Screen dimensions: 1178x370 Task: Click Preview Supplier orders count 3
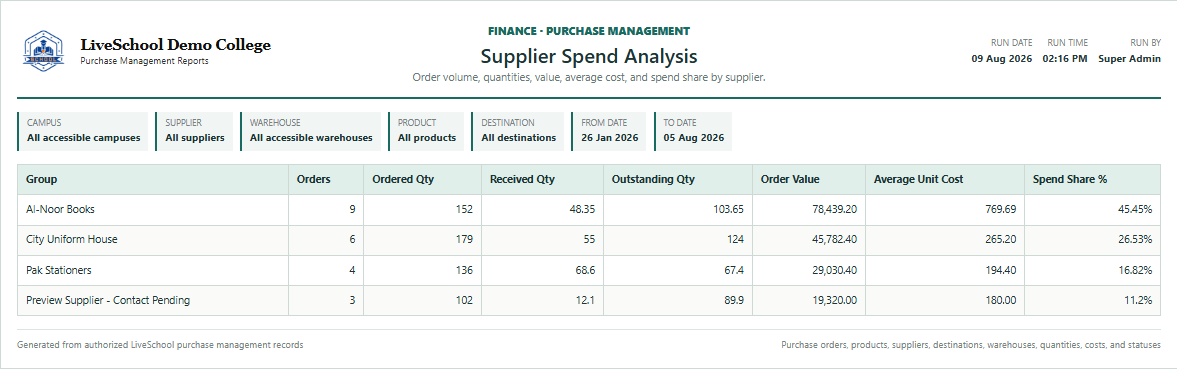[x=352, y=300]
